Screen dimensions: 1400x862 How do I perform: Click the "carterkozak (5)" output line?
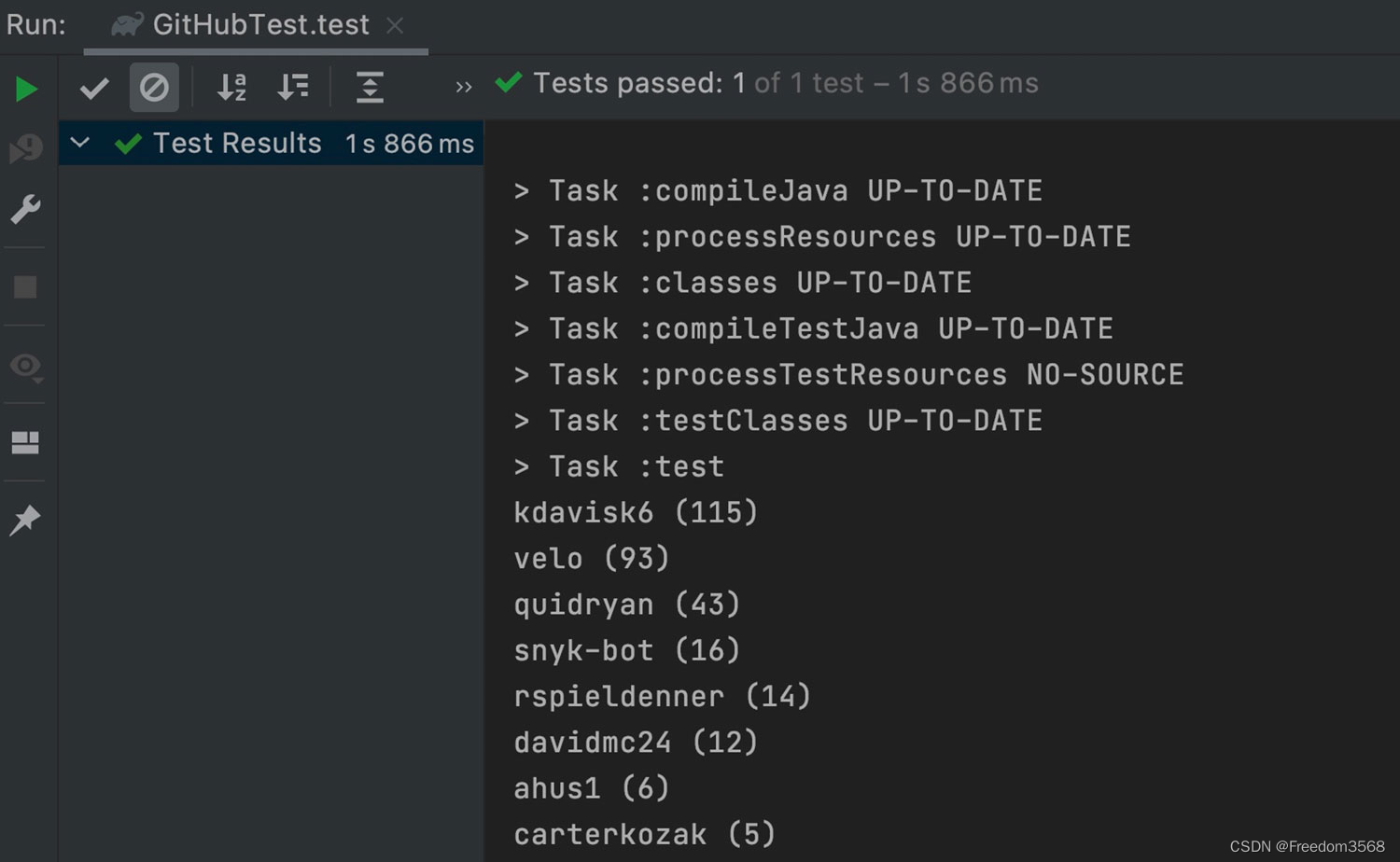point(644,834)
